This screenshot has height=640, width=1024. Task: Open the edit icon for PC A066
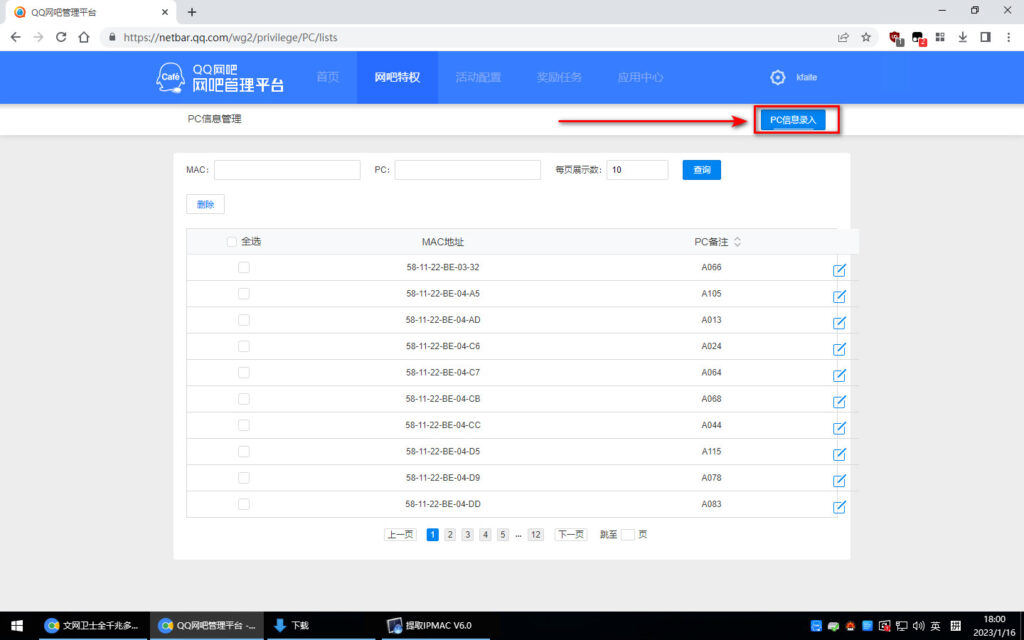pos(839,269)
